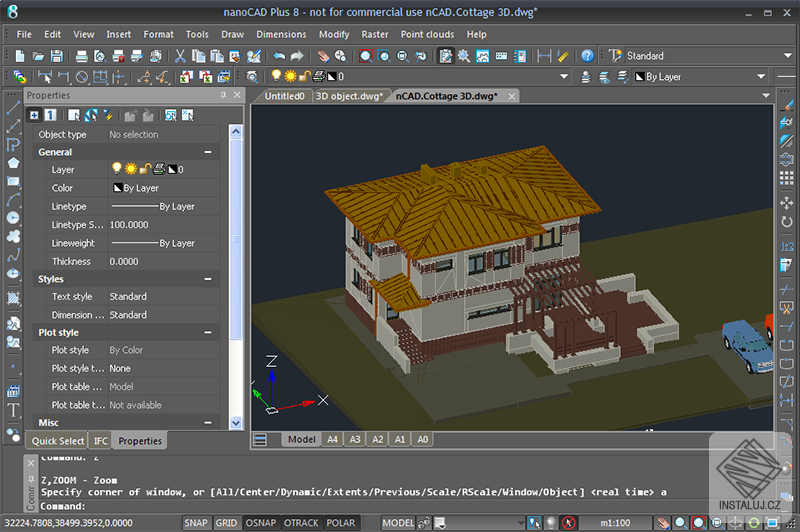
Task: Close the Properties panel
Action: 237,95
